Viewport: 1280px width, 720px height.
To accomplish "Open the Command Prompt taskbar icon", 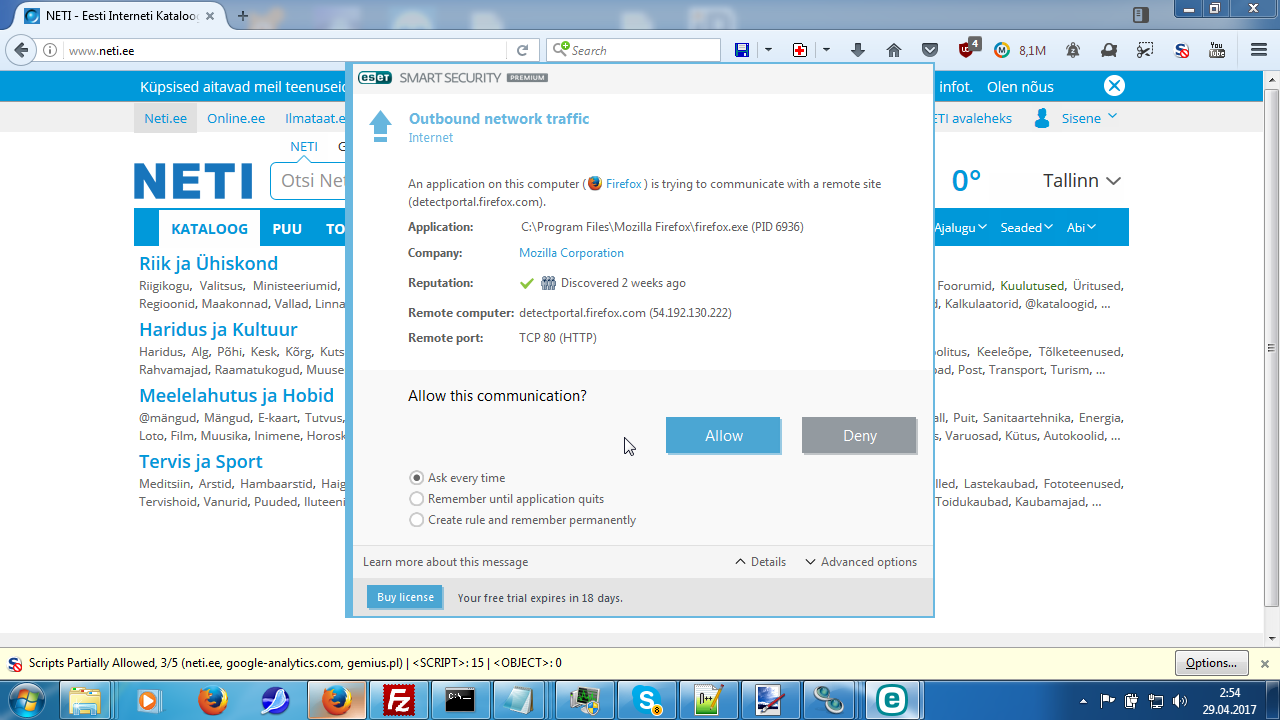I will (x=461, y=701).
